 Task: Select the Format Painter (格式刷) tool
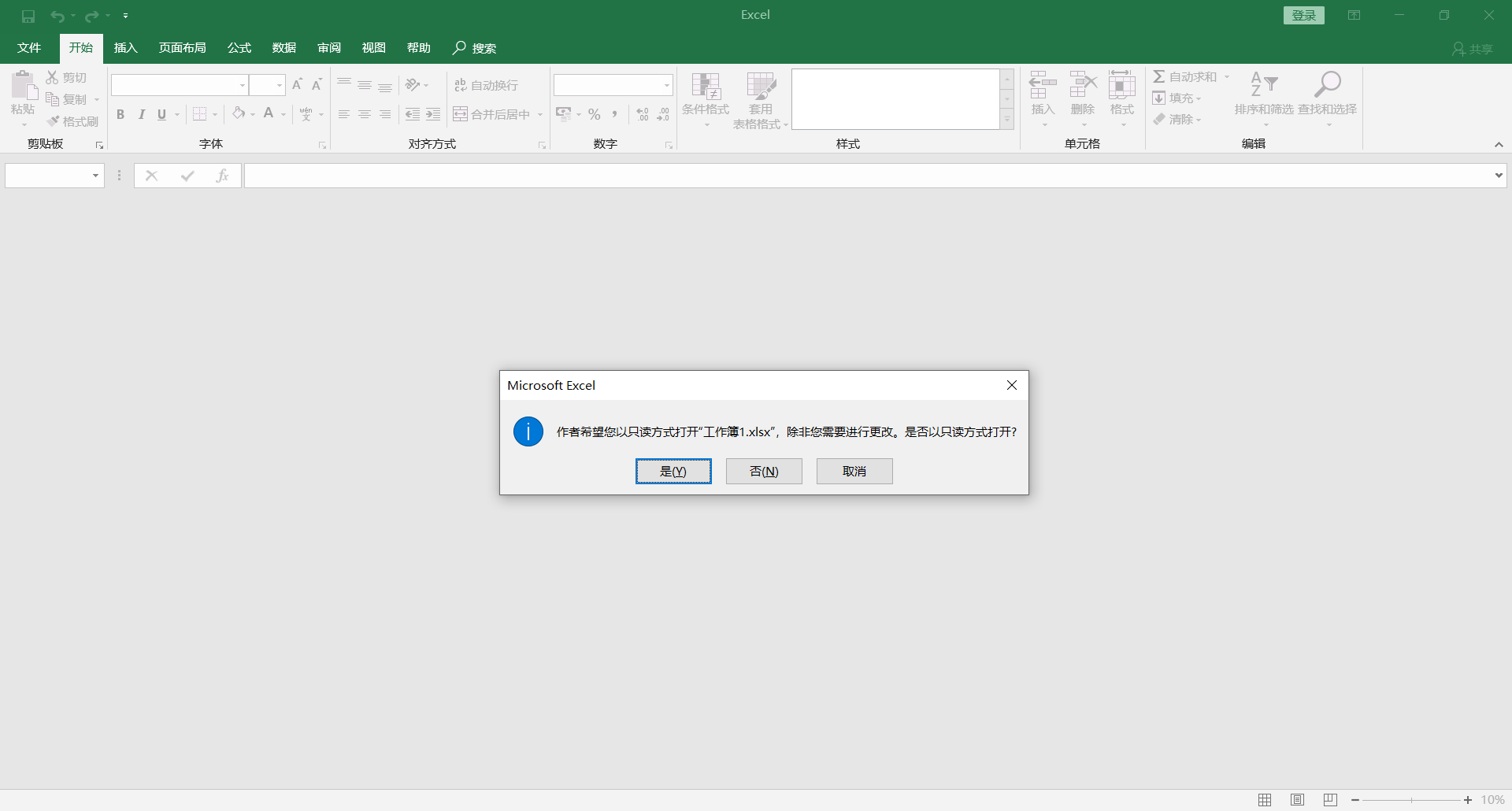click(x=72, y=120)
